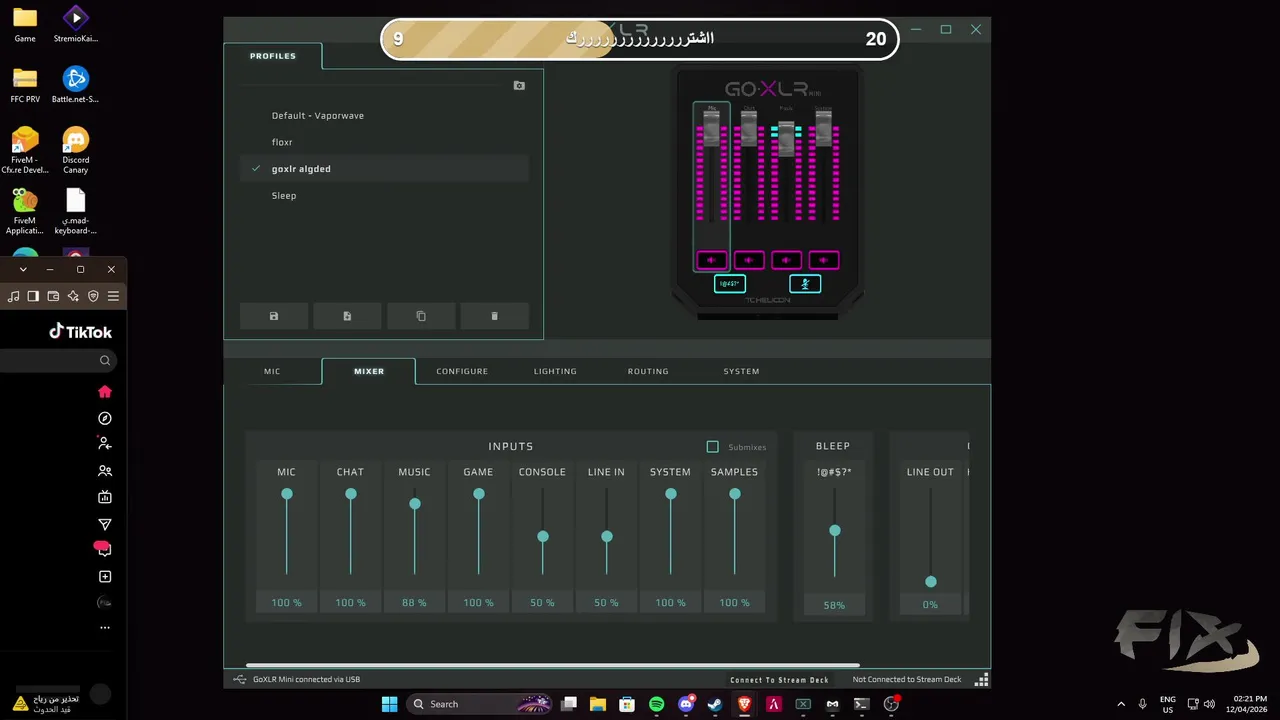Open the ROUTING tab
1280x720 pixels.
[648, 371]
